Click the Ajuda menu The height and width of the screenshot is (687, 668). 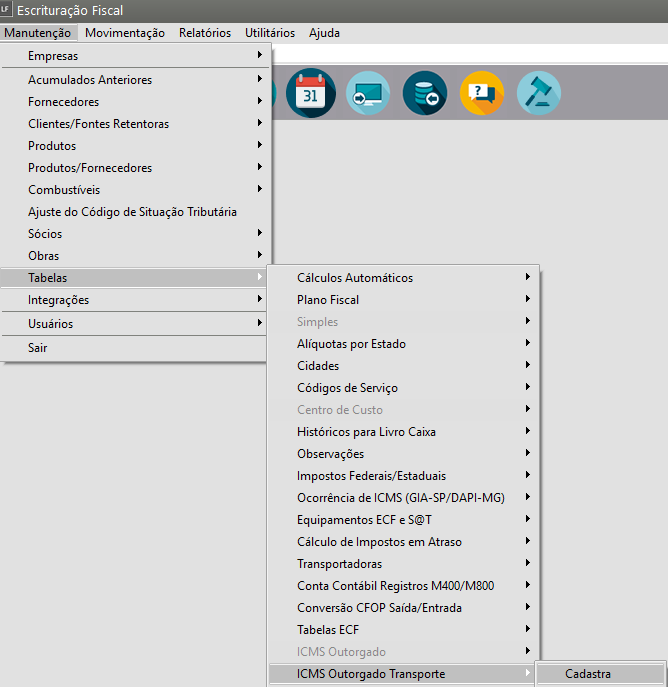click(324, 33)
